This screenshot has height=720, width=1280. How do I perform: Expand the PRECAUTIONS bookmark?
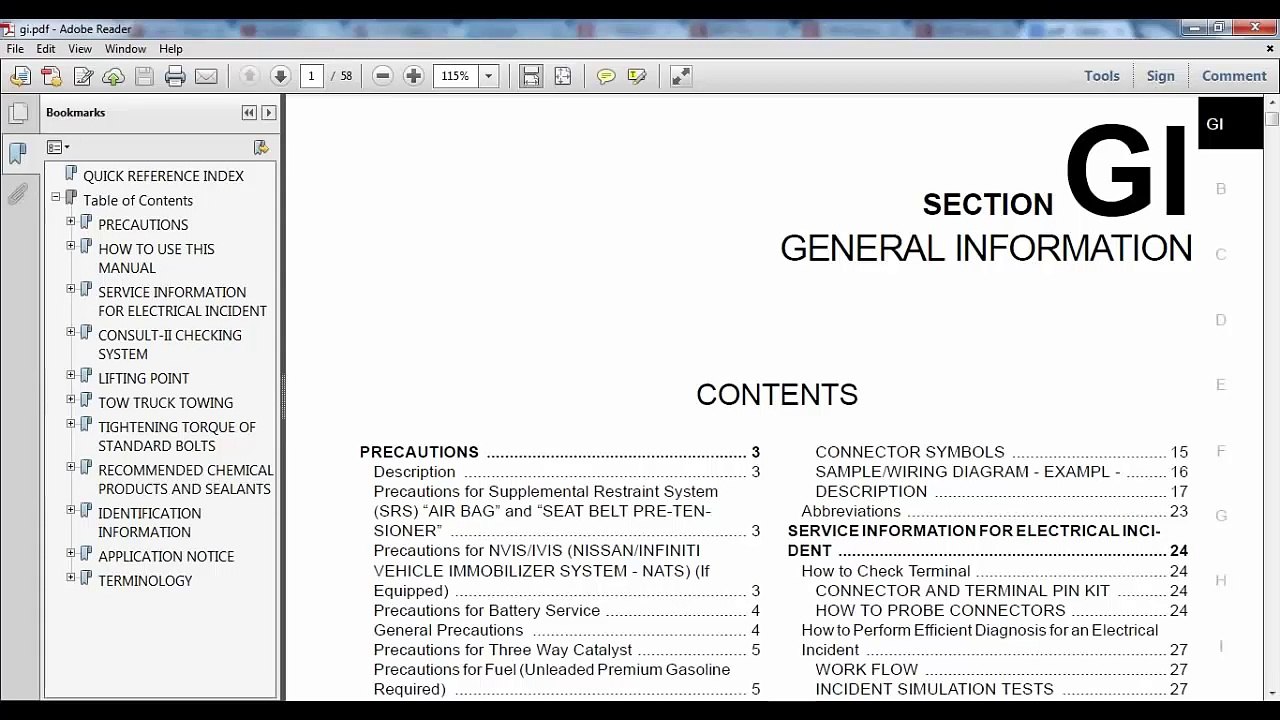71,221
